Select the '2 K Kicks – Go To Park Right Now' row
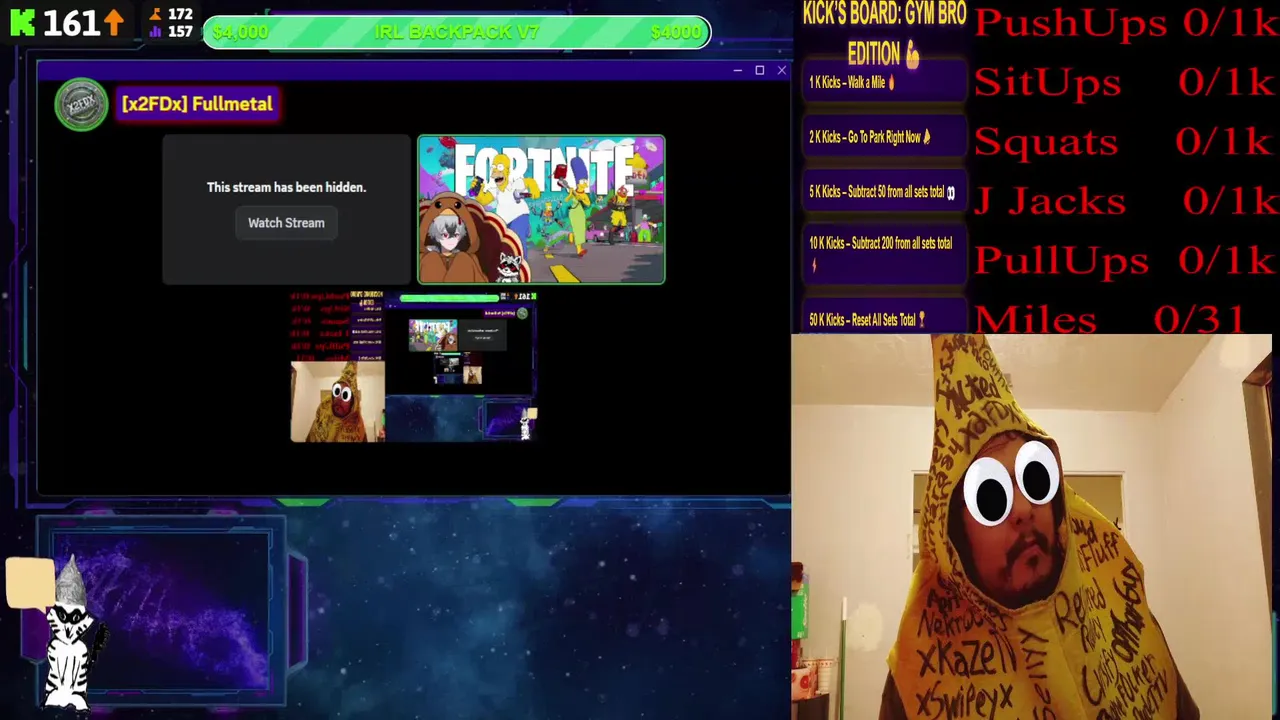Viewport: 1280px width, 720px height. tap(884, 137)
